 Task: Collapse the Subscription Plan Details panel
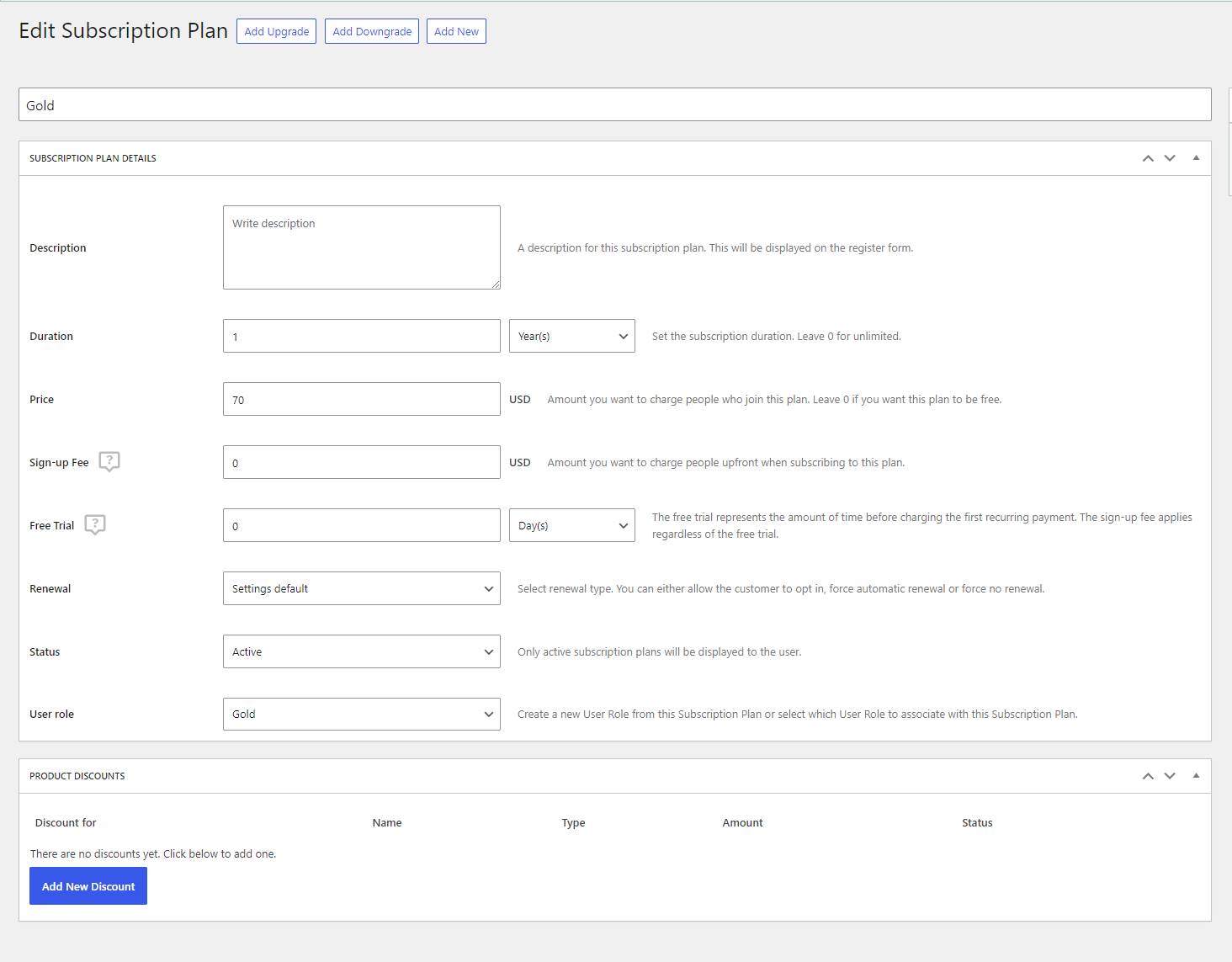click(1196, 158)
